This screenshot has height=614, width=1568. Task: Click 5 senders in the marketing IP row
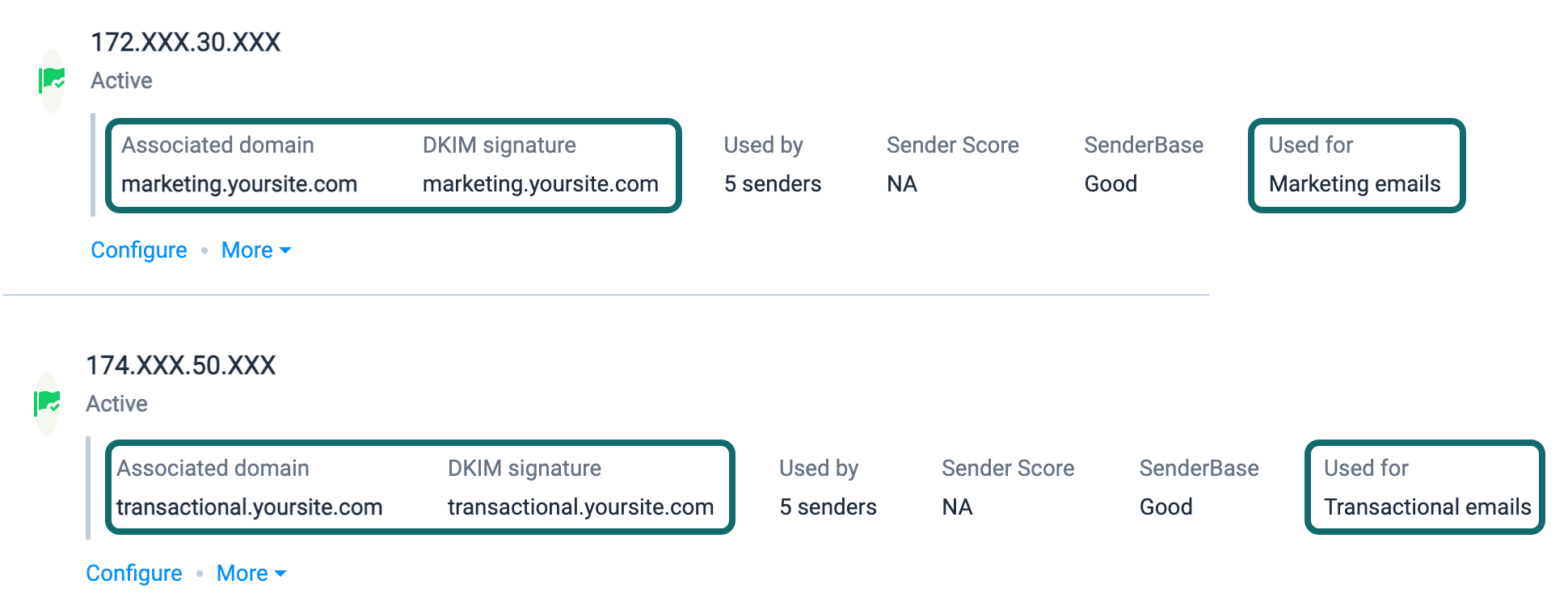[x=773, y=184]
